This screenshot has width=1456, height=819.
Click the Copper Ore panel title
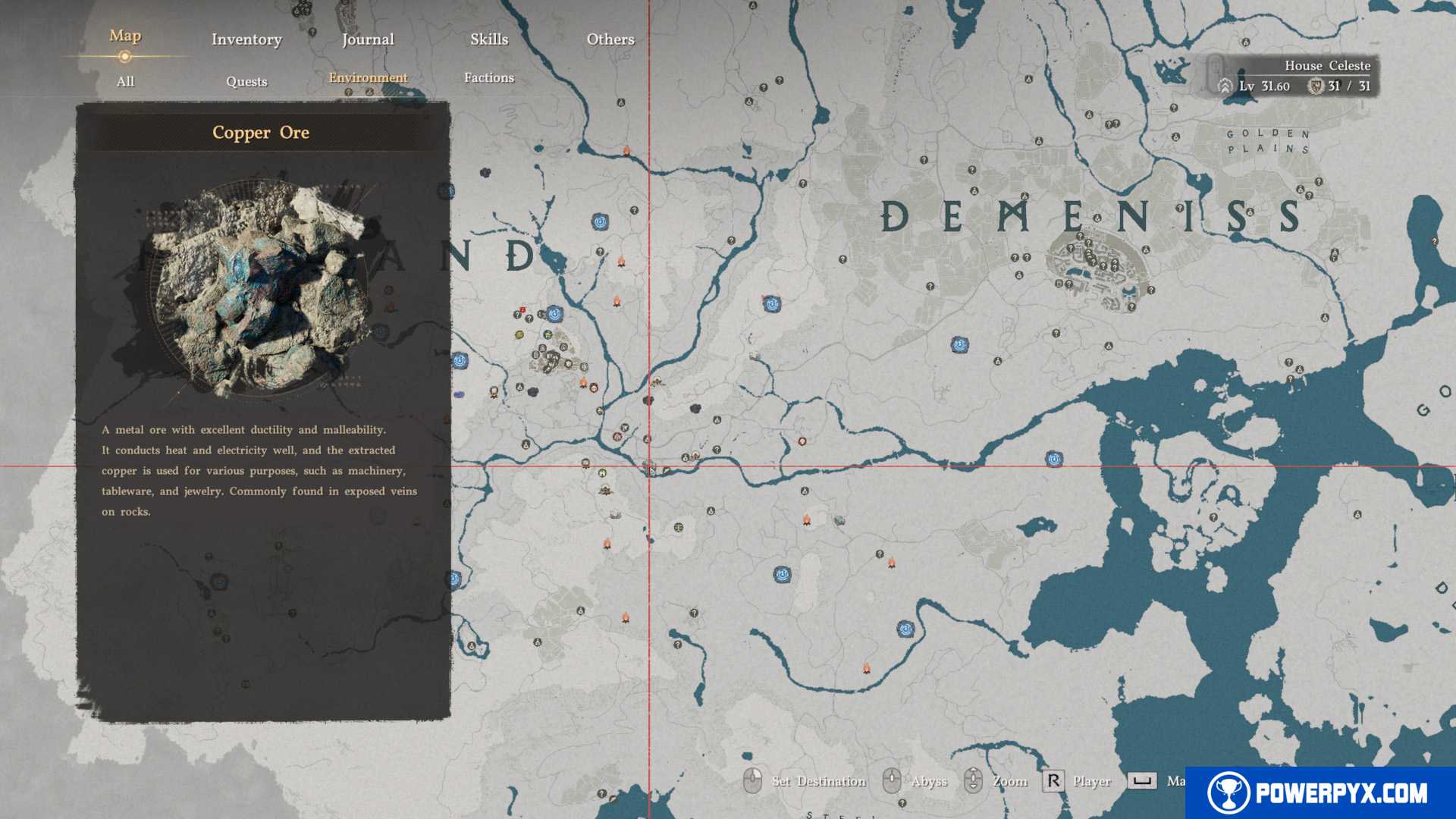261,133
